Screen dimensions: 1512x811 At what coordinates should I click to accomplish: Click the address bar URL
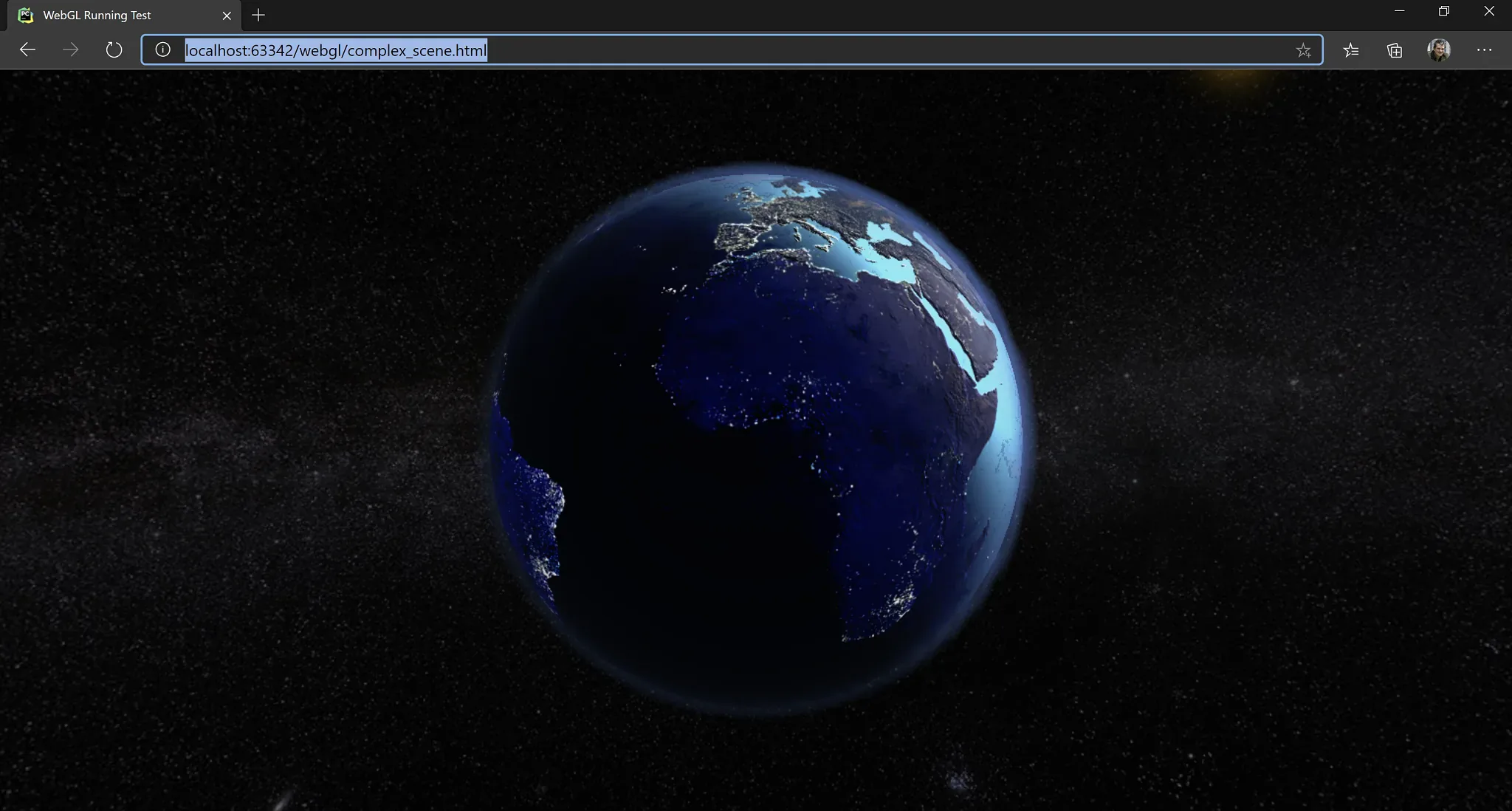(336, 50)
